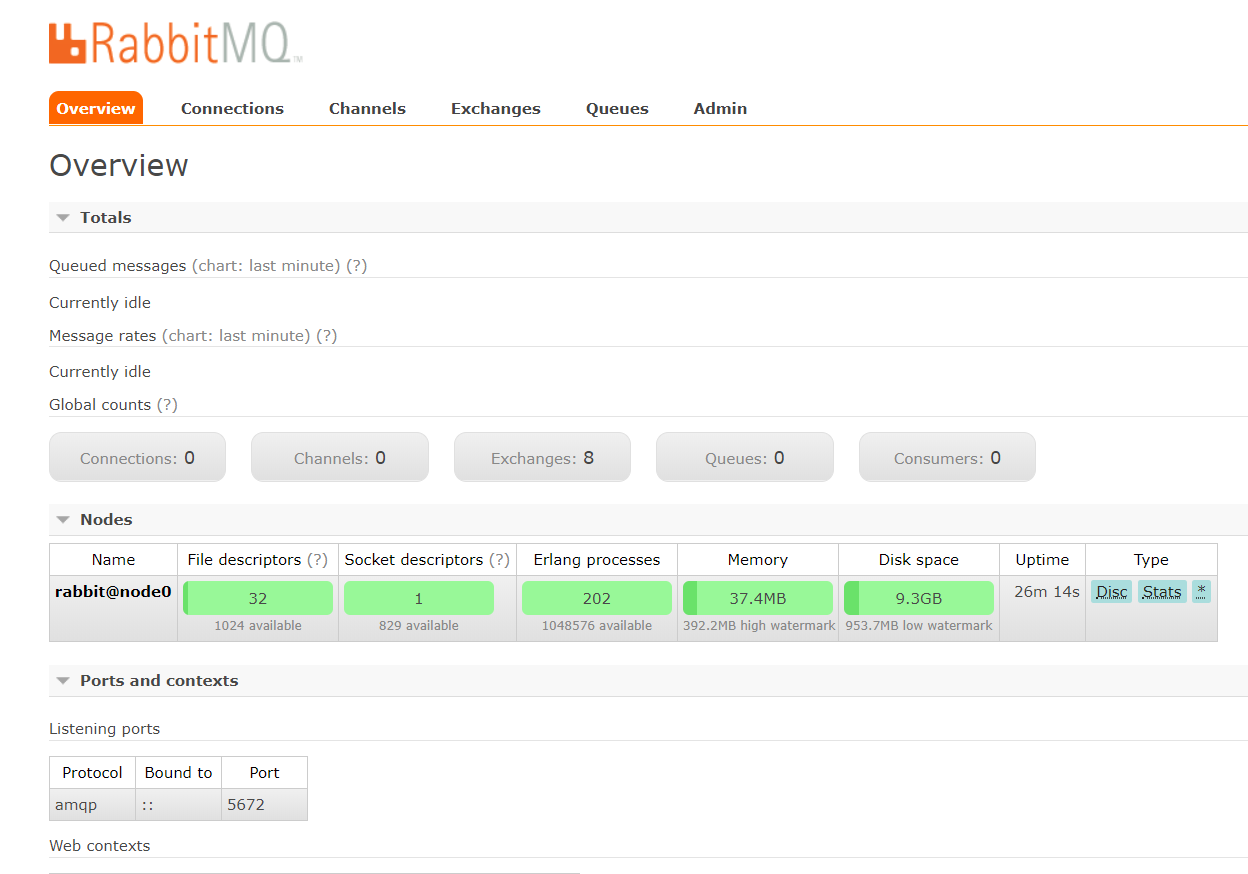Click the Connections: 0 count button
The width and height of the screenshot is (1248, 874).
tap(137, 457)
